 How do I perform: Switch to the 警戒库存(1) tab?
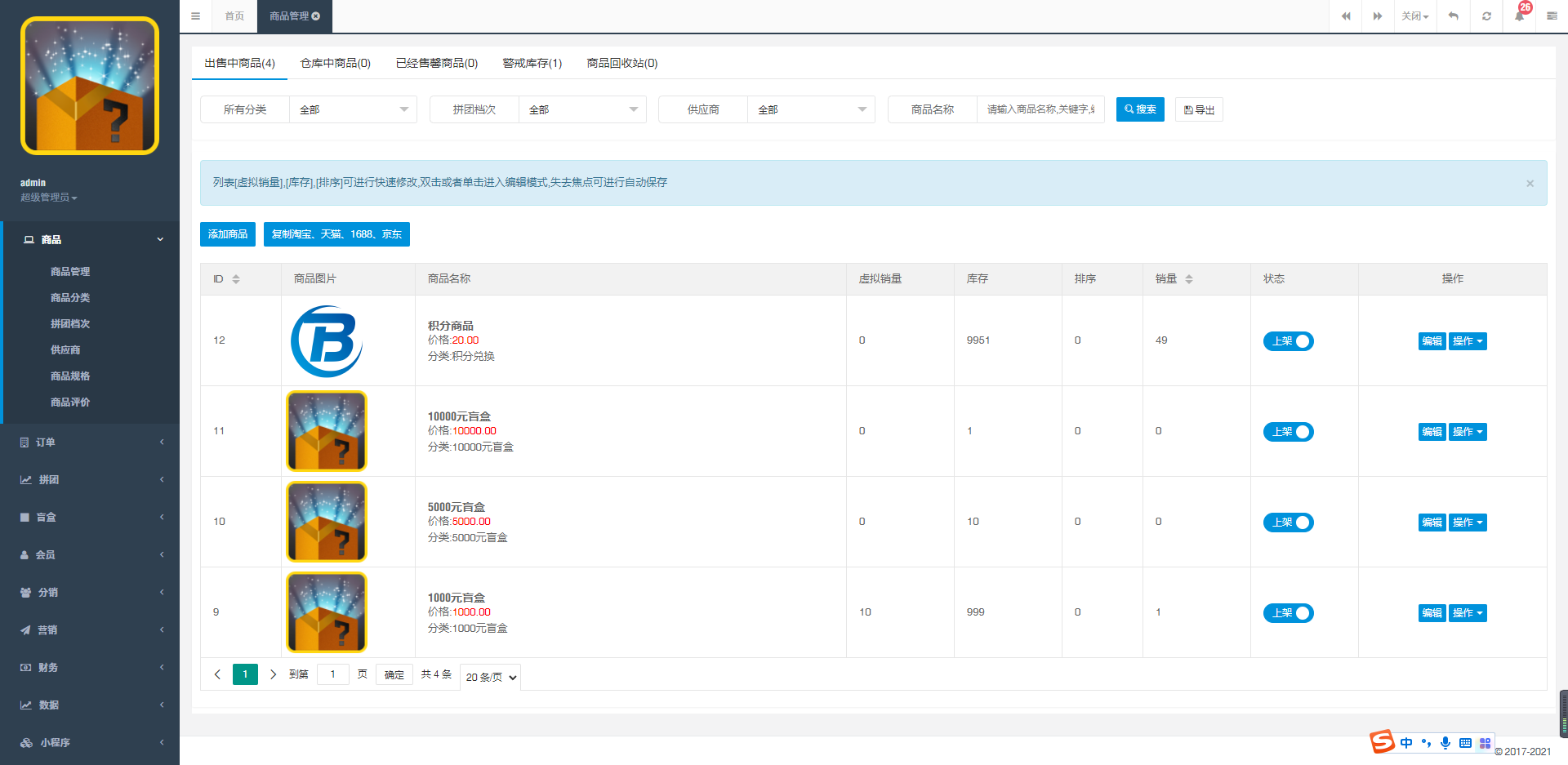[x=532, y=64]
